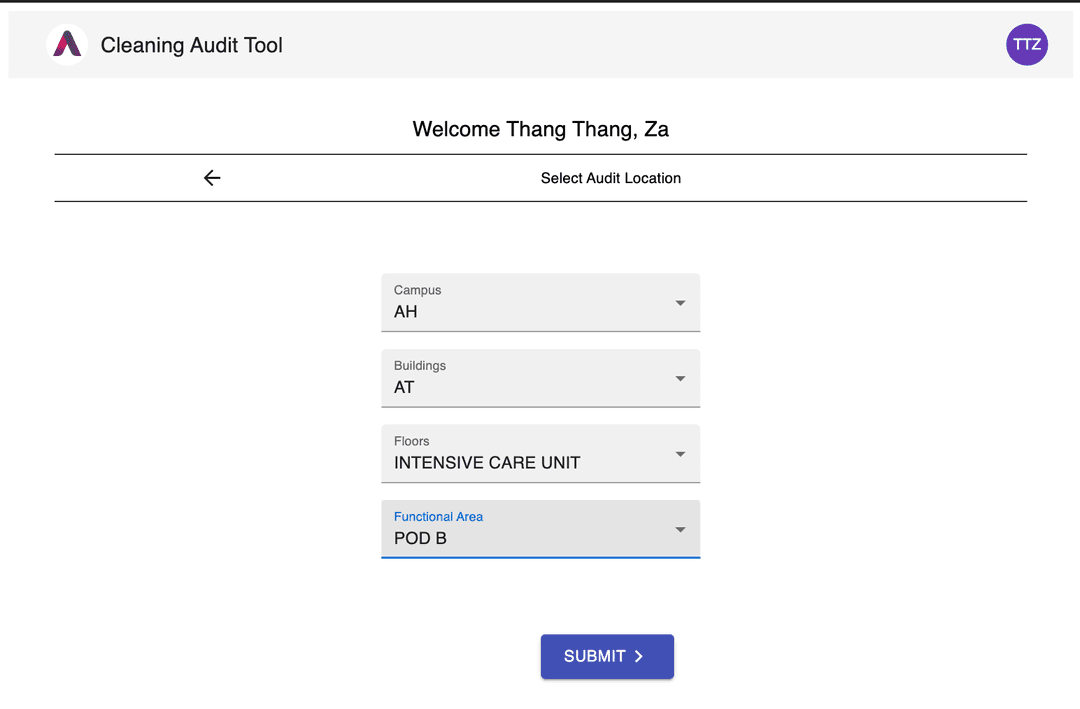This screenshot has height=709, width=1080.
Task: Go back using the left arrow icon
Action: 212,178
